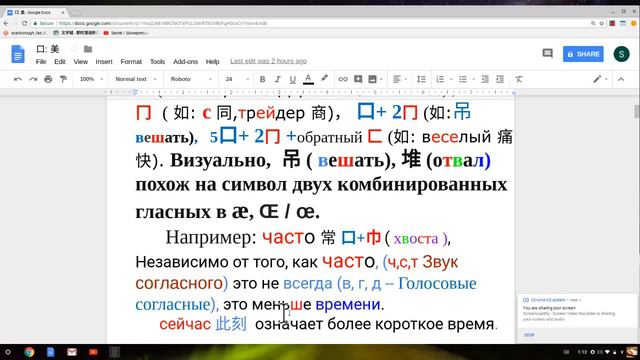Image resolution: width=640 pixels, height=360 pixels.
Task: Expand the bulleted list style arrow
Action: pyautogui.click(x=473, y=80)
